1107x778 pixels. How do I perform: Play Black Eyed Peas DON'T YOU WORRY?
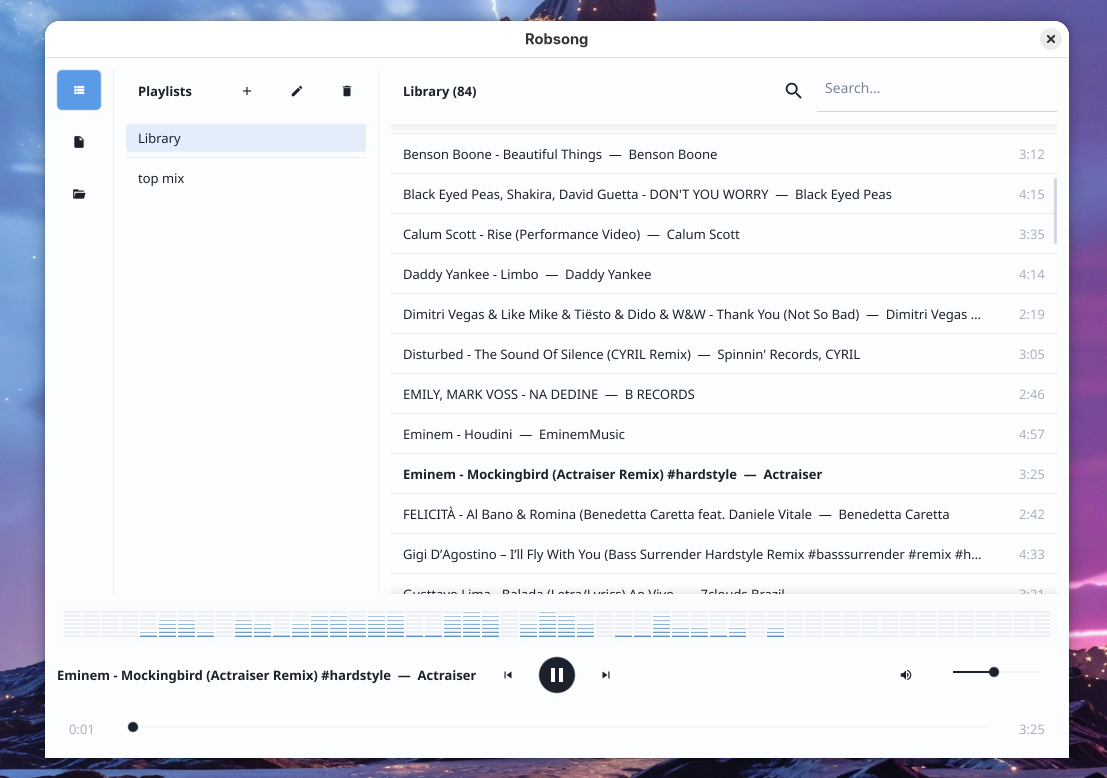(x=724, y=194)
